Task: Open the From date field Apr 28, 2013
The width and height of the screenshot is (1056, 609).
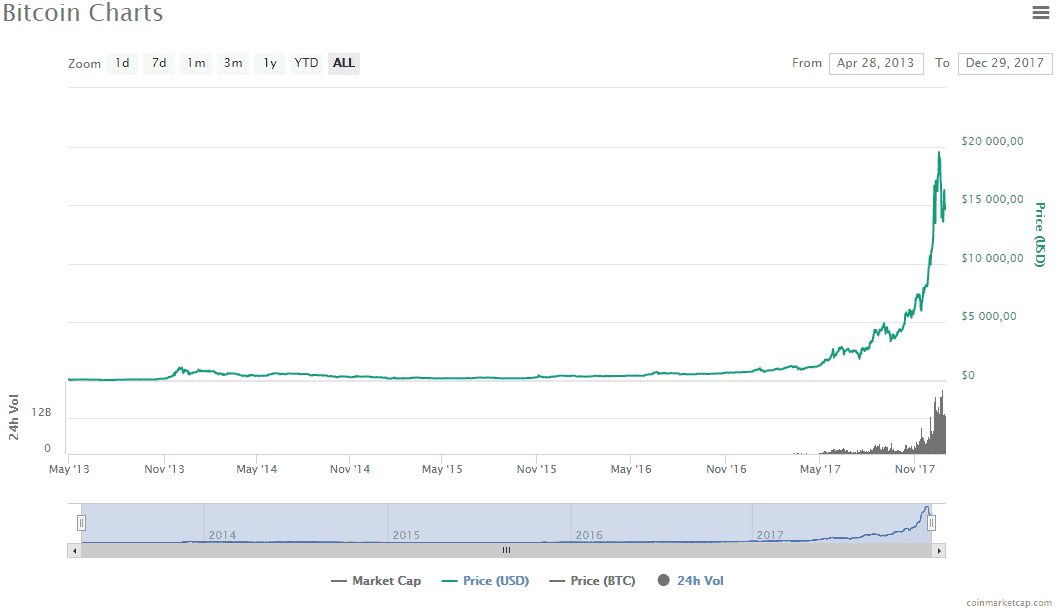Action: coord(876,63)
